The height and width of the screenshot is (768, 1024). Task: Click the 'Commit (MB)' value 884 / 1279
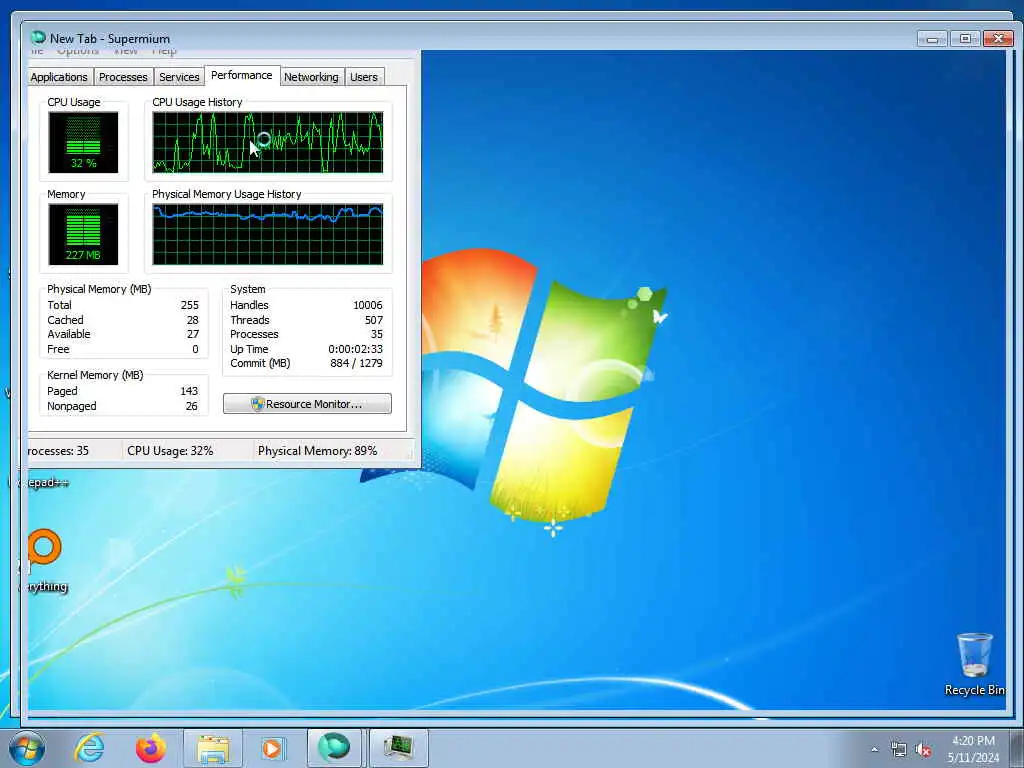(357, 363)
